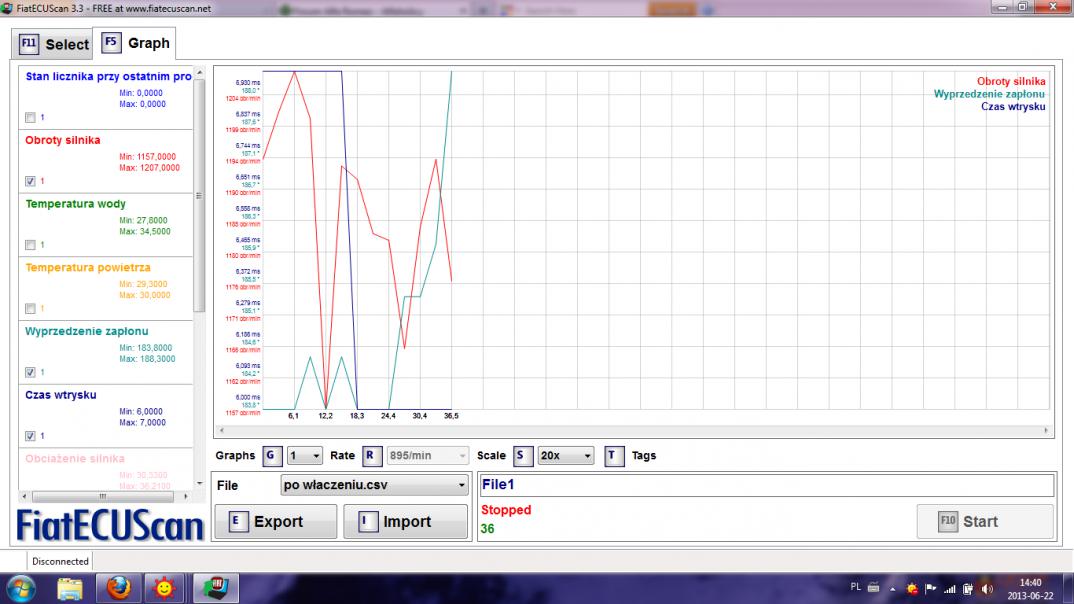Click the Tags label button
Image resolution: width=1074 pixels, height=604 pixels.
coord(643,455)
